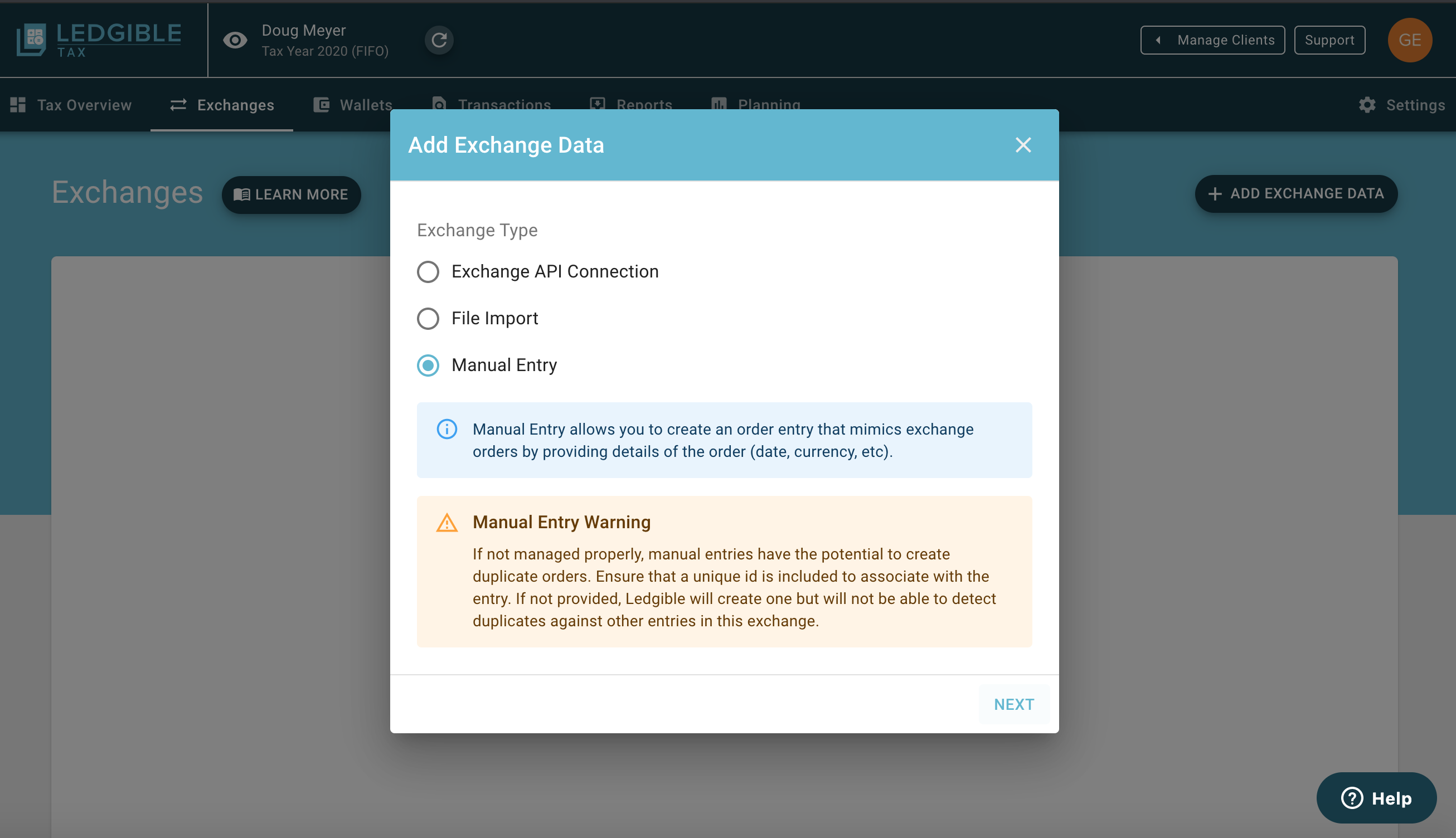Open the LEARN MORE guide button
Image resolution: width=1456 pixels, height=838 pixels.
[292, 194]
